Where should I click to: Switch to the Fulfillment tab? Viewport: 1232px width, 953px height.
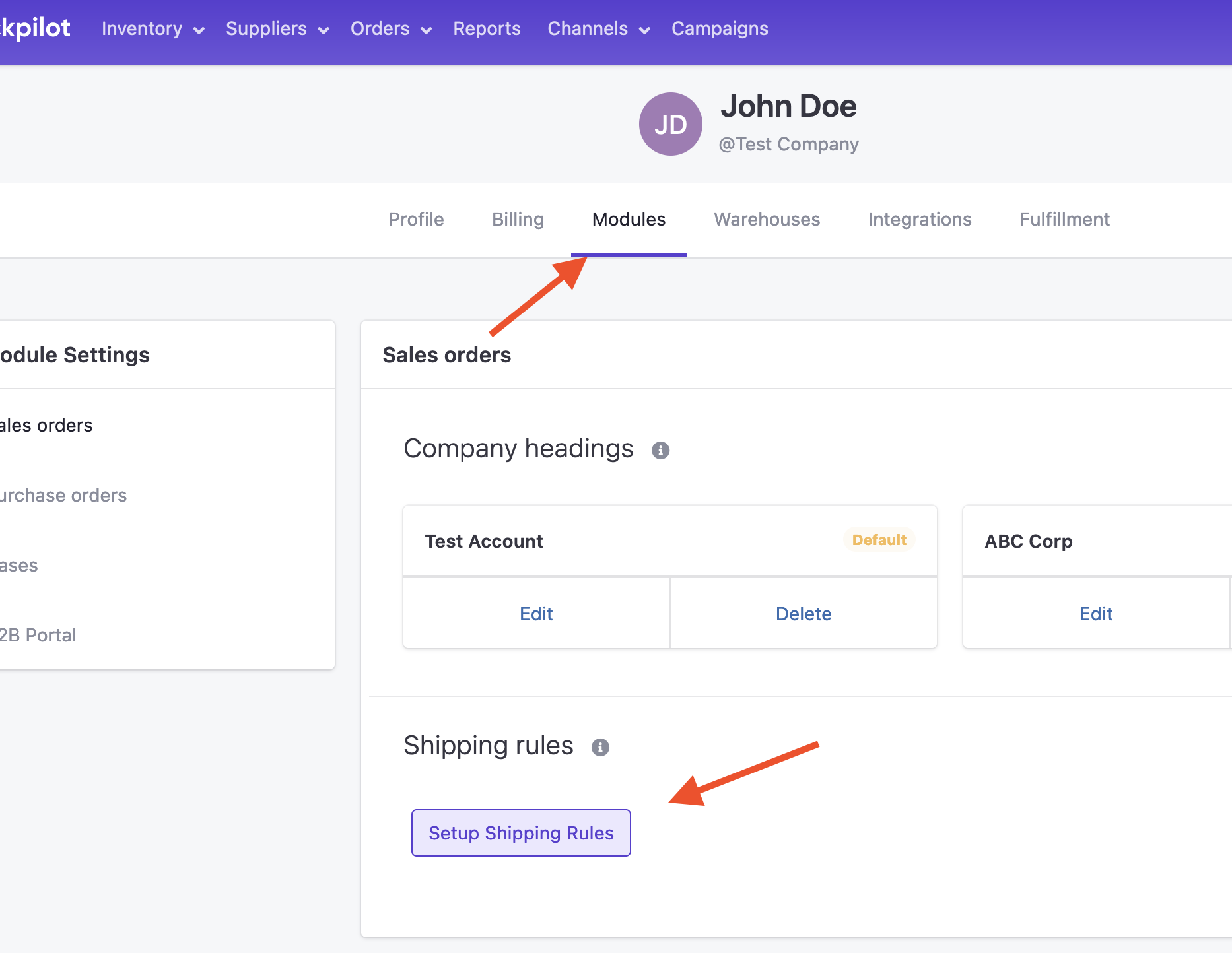tap(1064, 219)
